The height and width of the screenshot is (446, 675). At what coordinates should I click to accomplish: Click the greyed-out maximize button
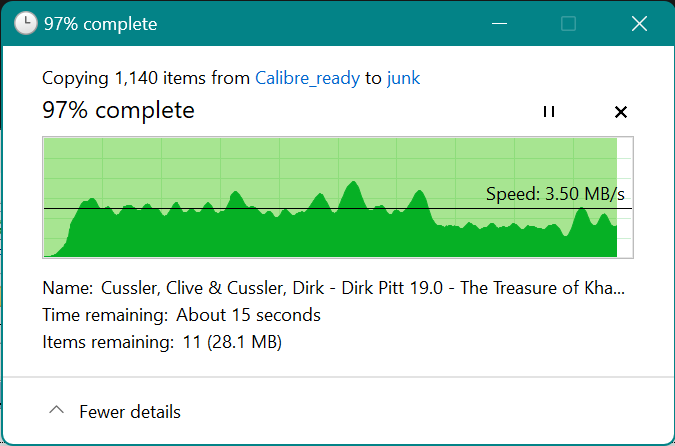pos(568,23)
